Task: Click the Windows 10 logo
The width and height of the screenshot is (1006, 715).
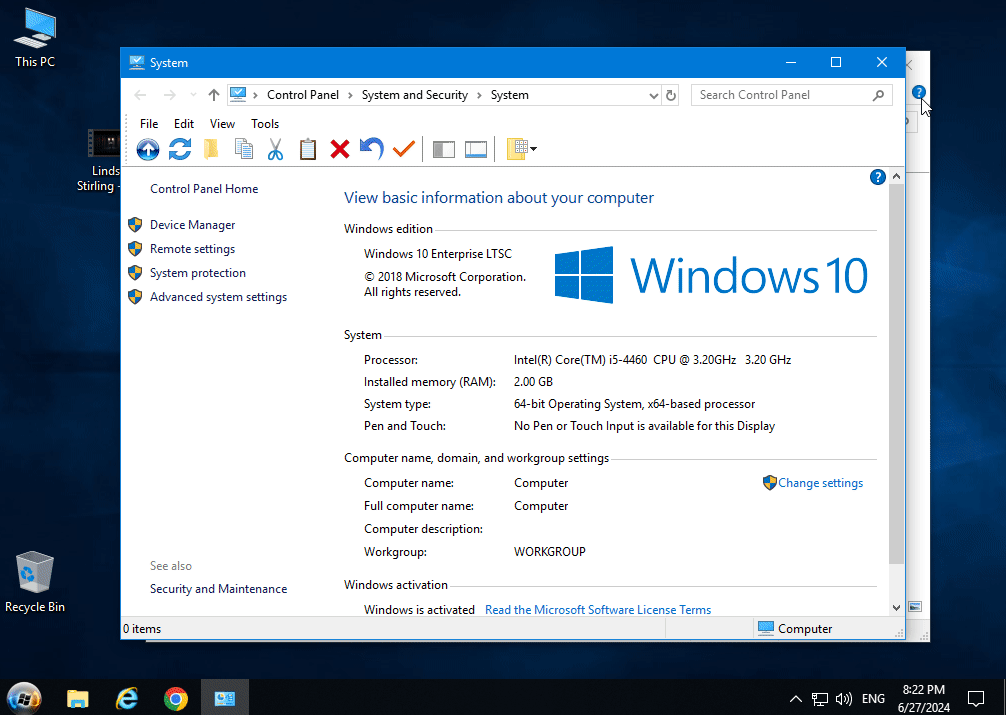Action: (711, 275)
